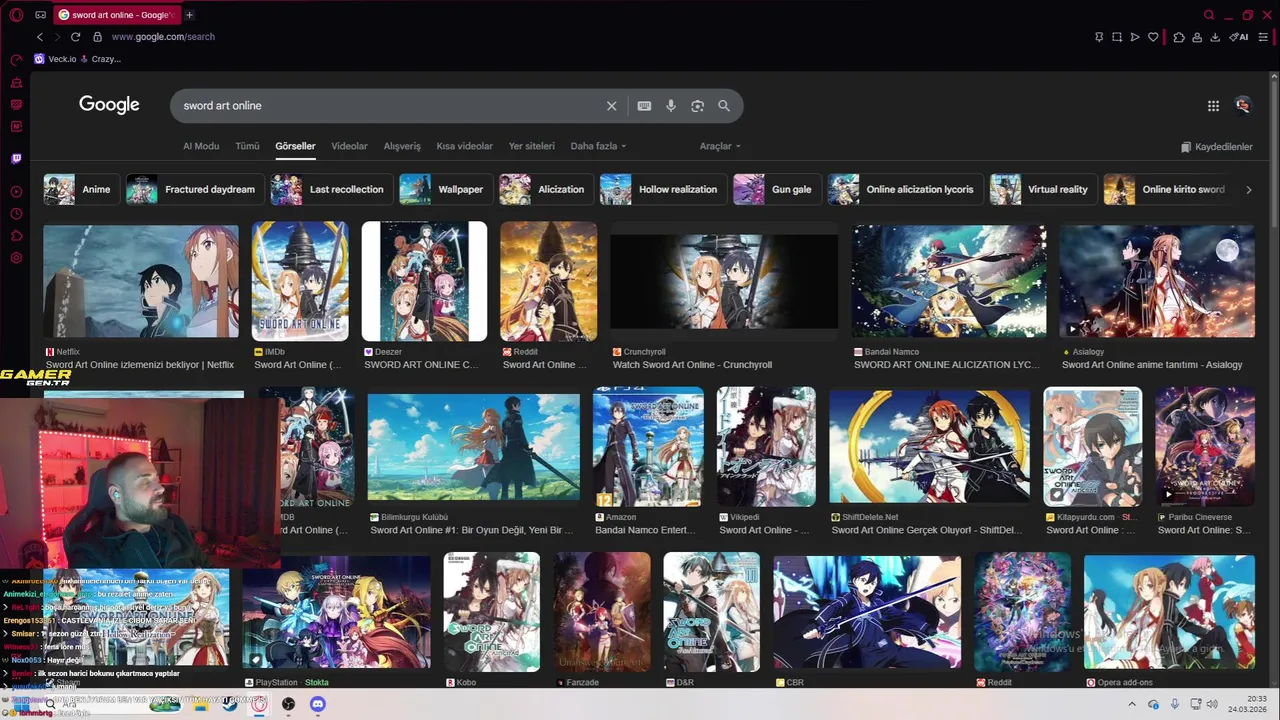Add page to bookmarks heart
Viewport: 1280px width, 720px height.
[1153, 37]
